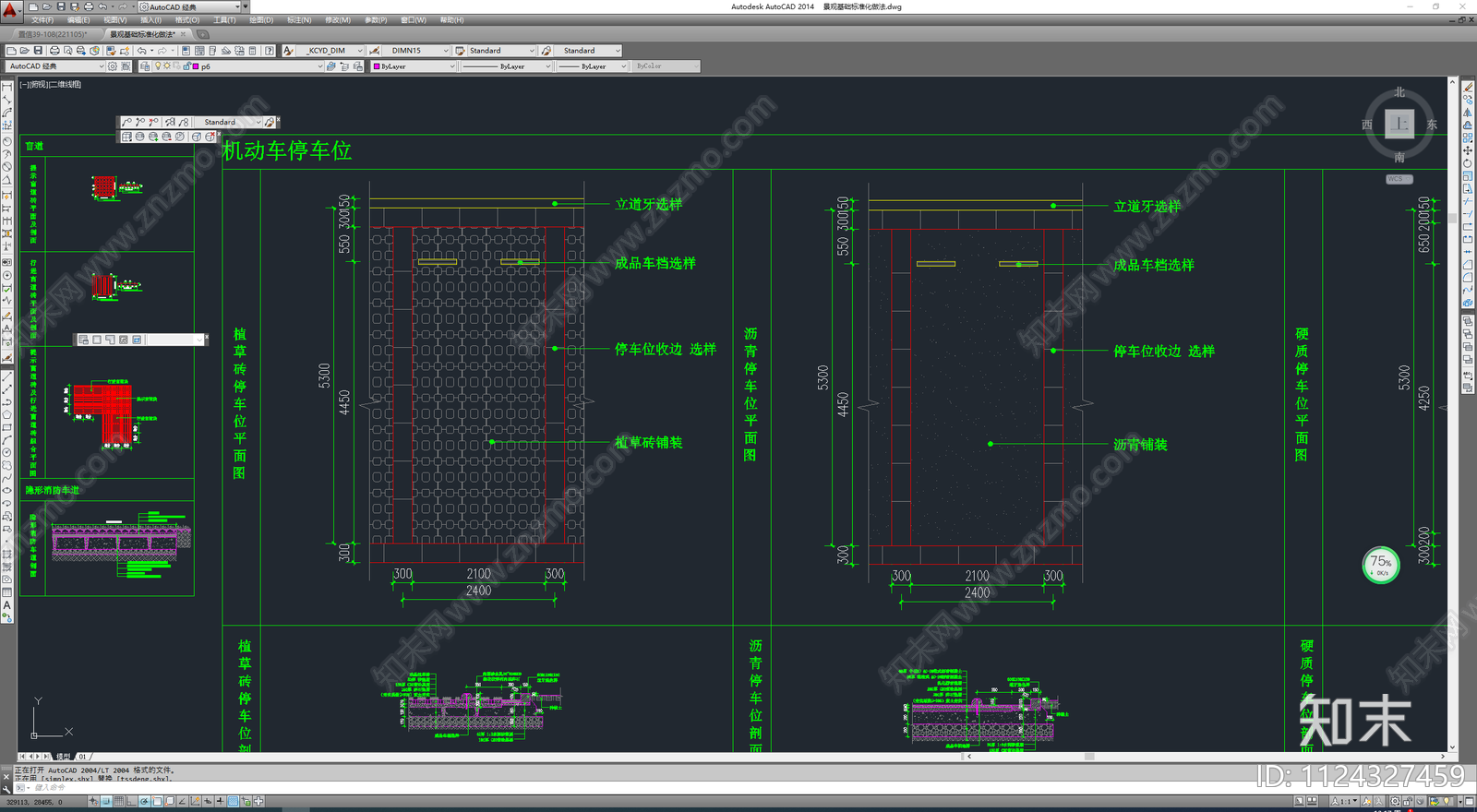Click the horizontal scrollbar thumb below drawing

click(x=1089, y=757)
